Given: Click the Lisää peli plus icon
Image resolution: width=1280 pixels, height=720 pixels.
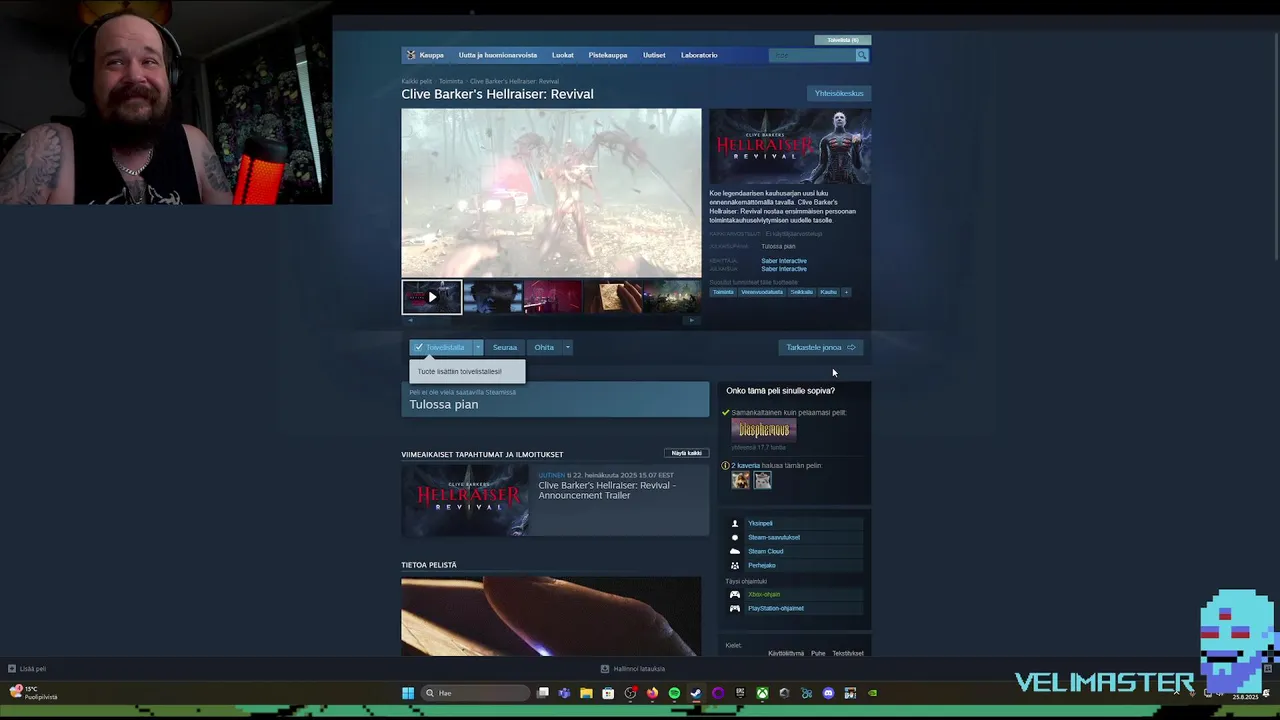Looking at the screenshot, I should (12, 669).
